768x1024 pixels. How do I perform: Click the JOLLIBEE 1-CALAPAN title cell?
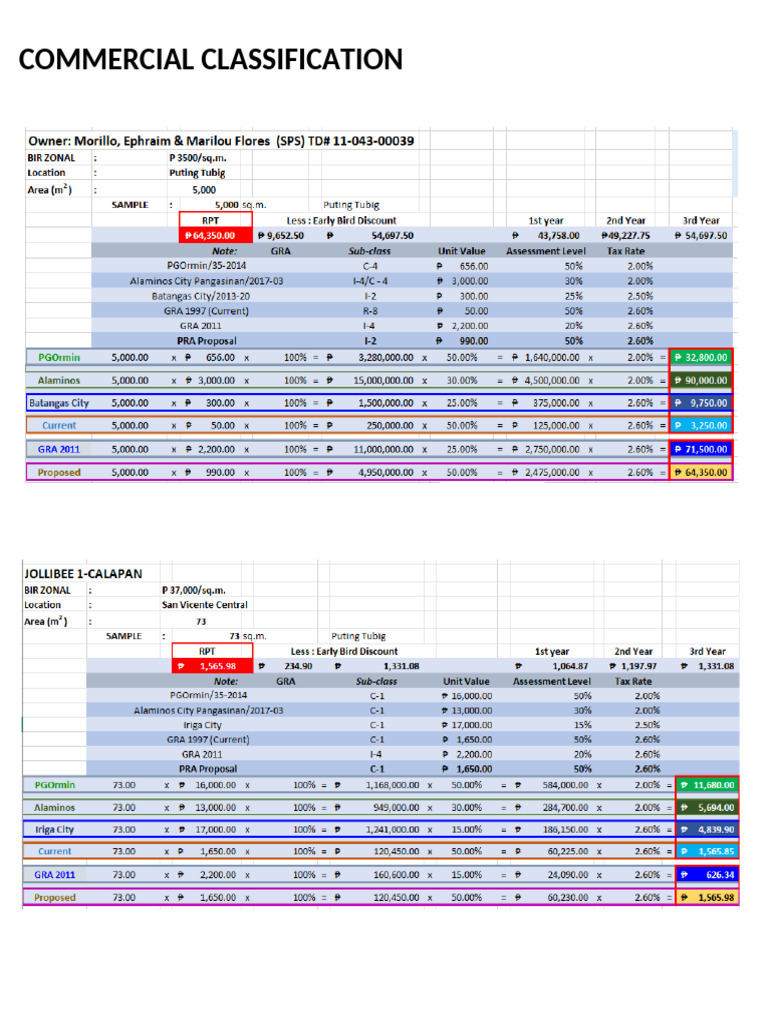pyautogui.click(x=83, y=574)
